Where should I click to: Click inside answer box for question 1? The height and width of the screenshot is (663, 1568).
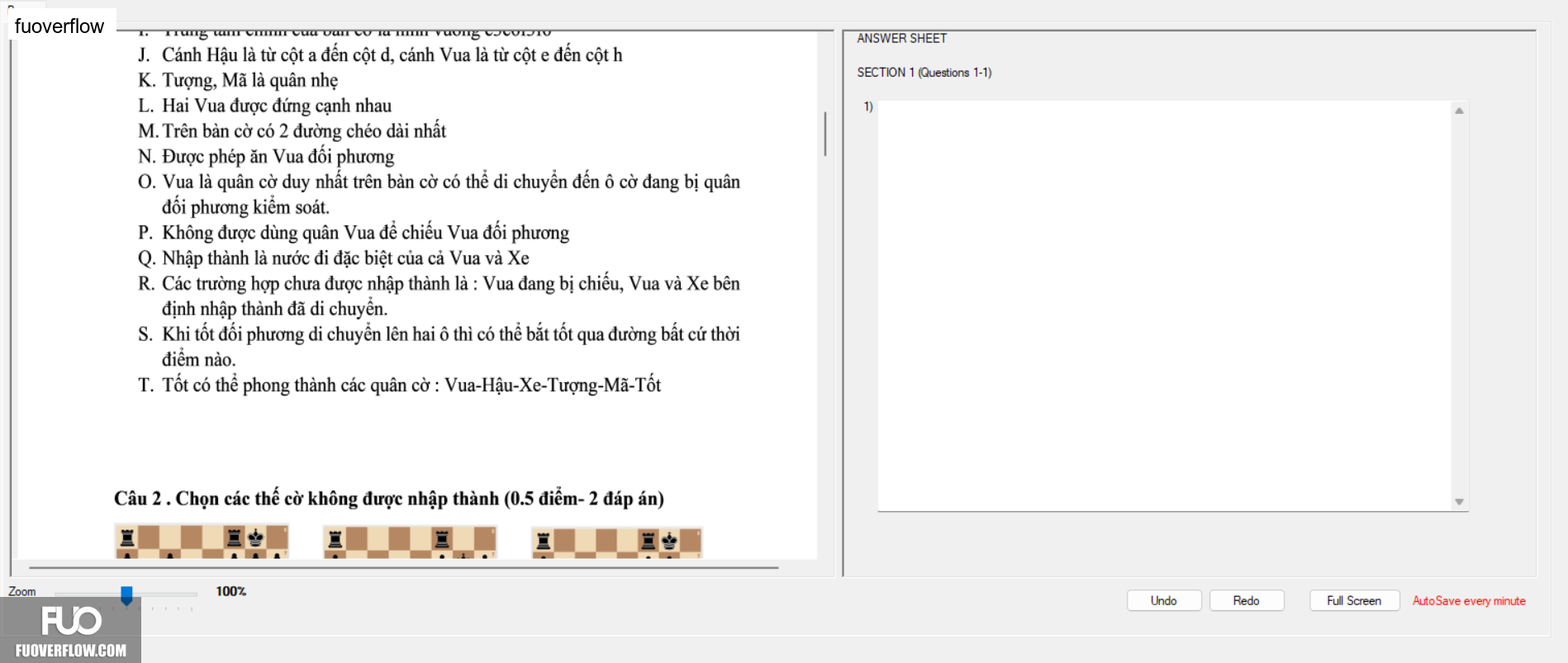pos(1164,305)
